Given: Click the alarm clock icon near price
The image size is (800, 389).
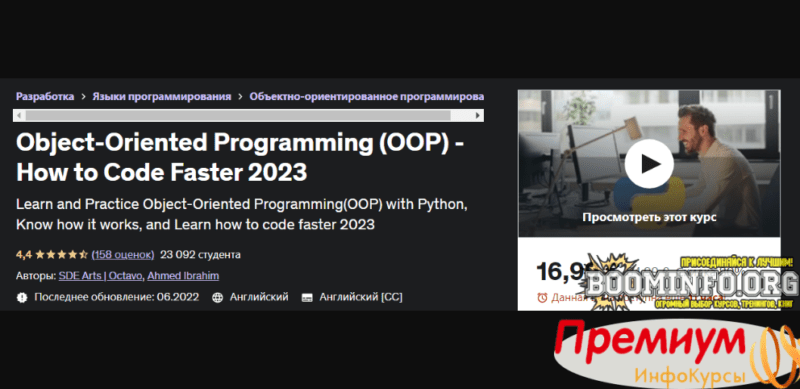Looking at the screenshot, I should coord(542,297).
